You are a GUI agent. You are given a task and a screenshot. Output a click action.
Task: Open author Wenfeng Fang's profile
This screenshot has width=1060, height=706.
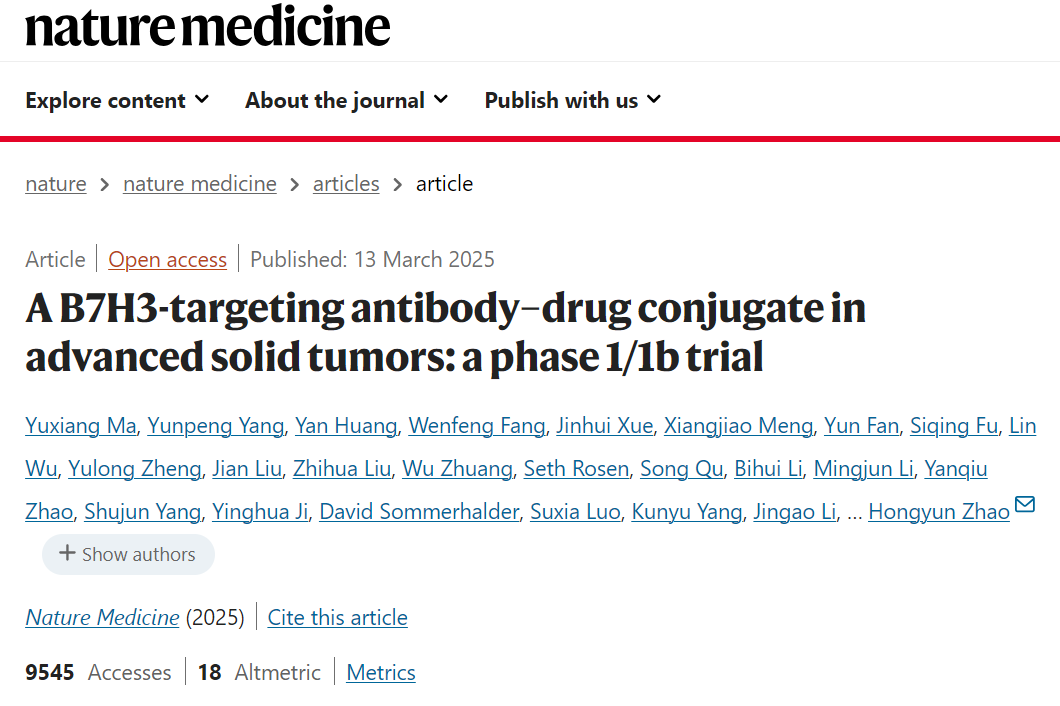coord(477,426)
